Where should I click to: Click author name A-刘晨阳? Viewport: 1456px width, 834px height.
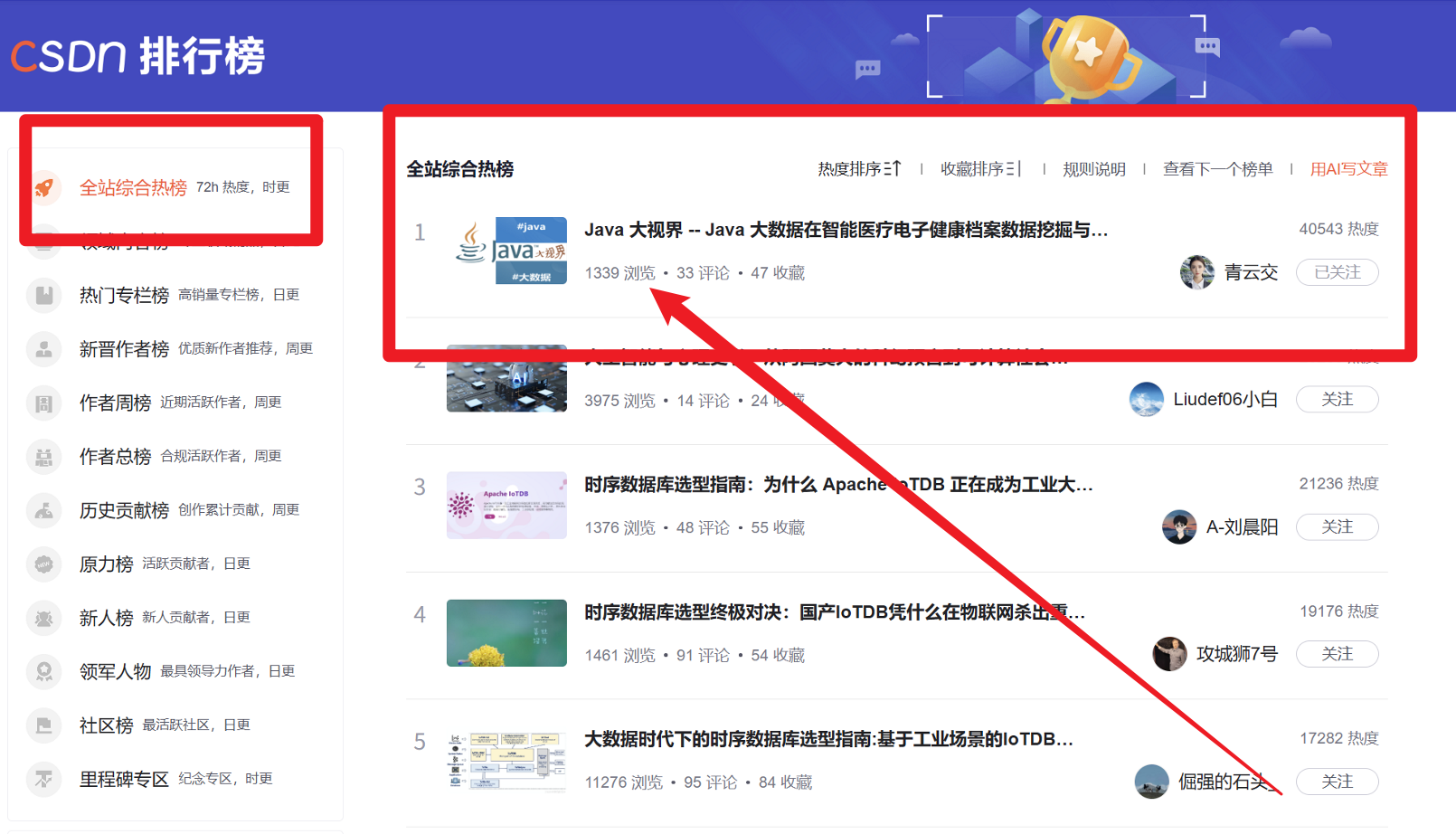tap(1242, 527)
